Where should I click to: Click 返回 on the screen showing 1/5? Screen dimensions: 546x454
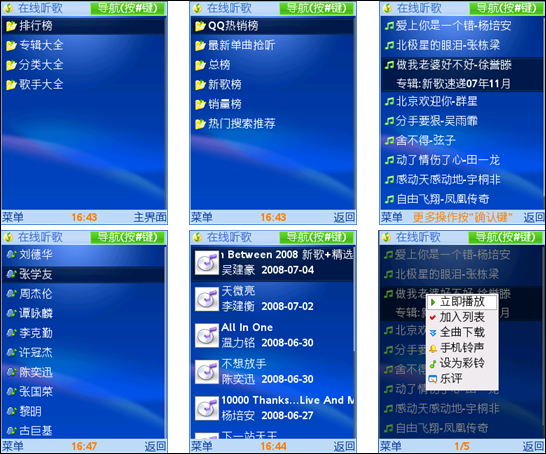533,446
